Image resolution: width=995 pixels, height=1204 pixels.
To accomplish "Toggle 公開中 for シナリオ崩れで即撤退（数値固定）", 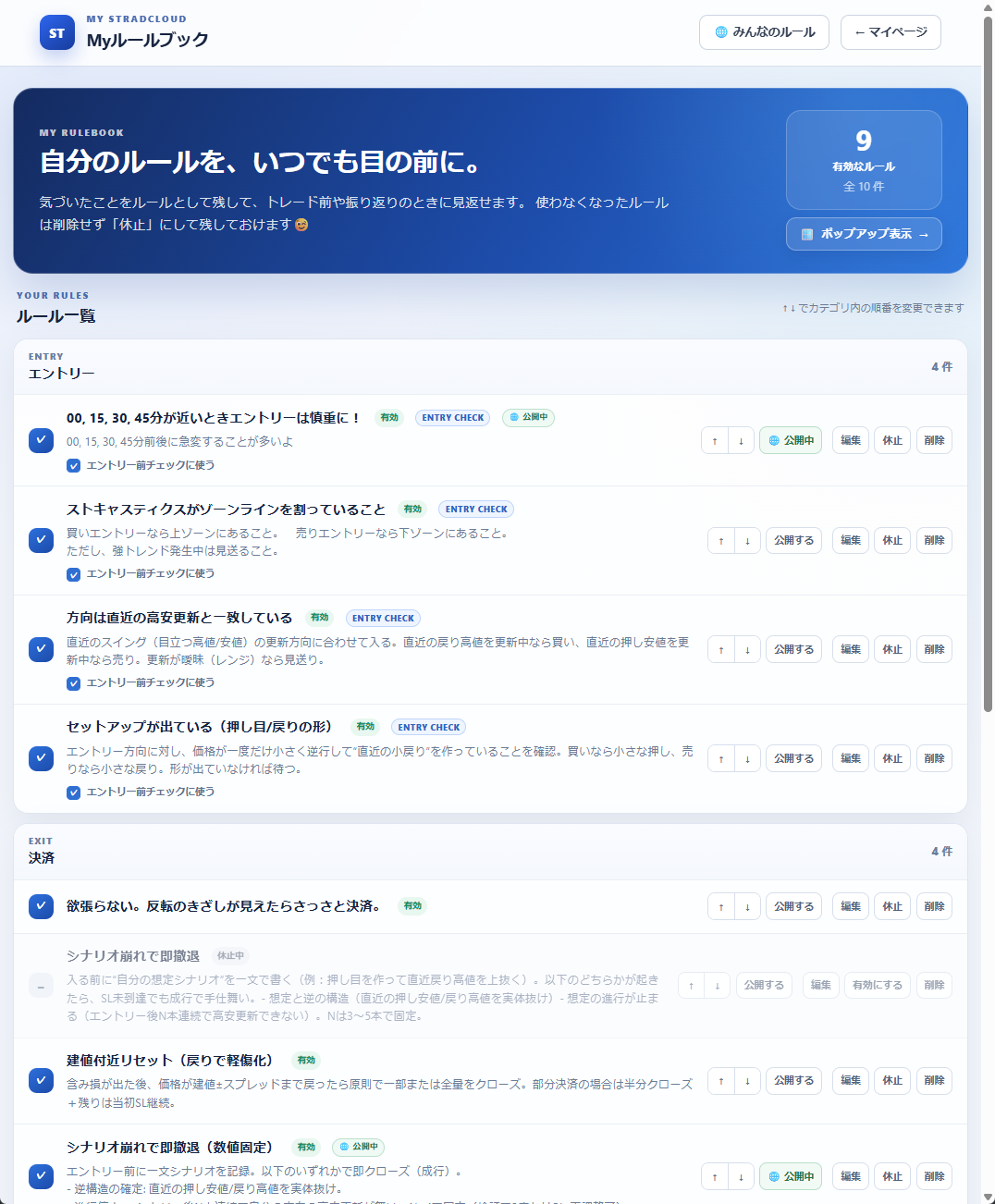I will 791,1177.
